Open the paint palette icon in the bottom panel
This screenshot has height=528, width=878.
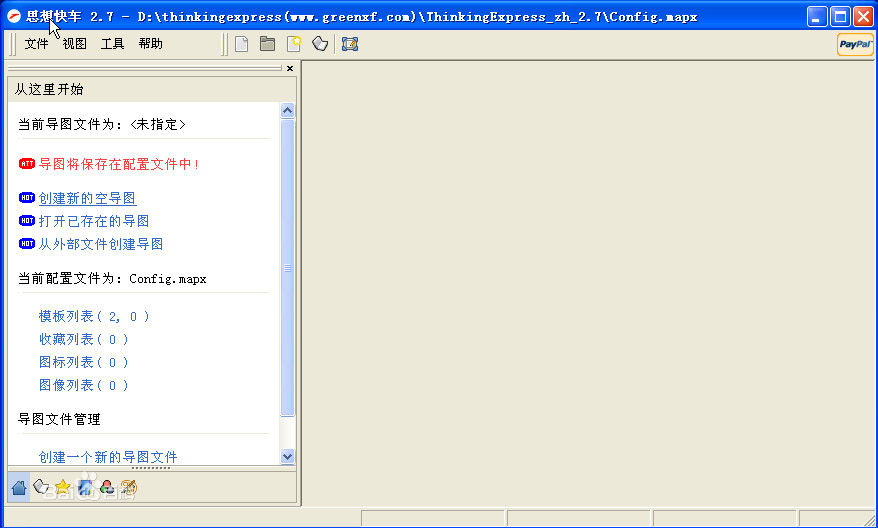(128, 488)
